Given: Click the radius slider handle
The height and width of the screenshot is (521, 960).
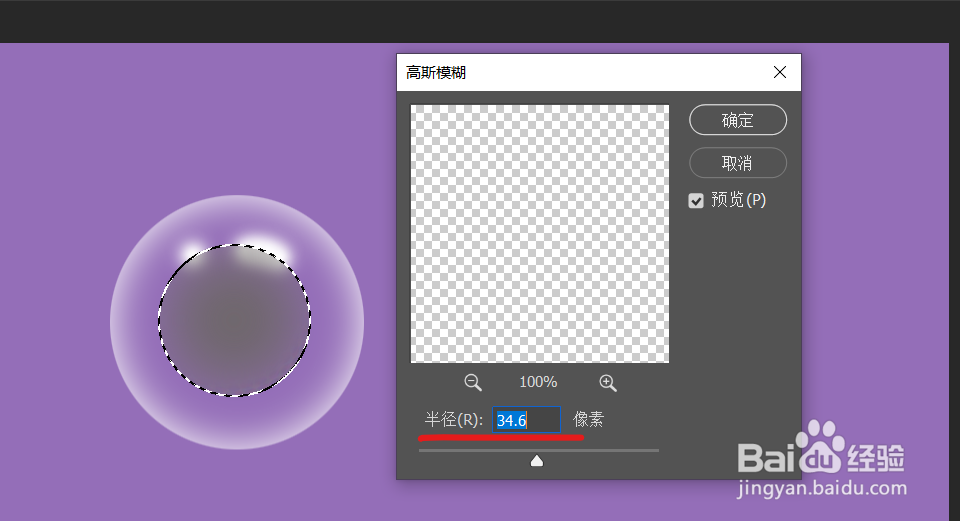Looking at the screenshot, I should click(537, 460).
